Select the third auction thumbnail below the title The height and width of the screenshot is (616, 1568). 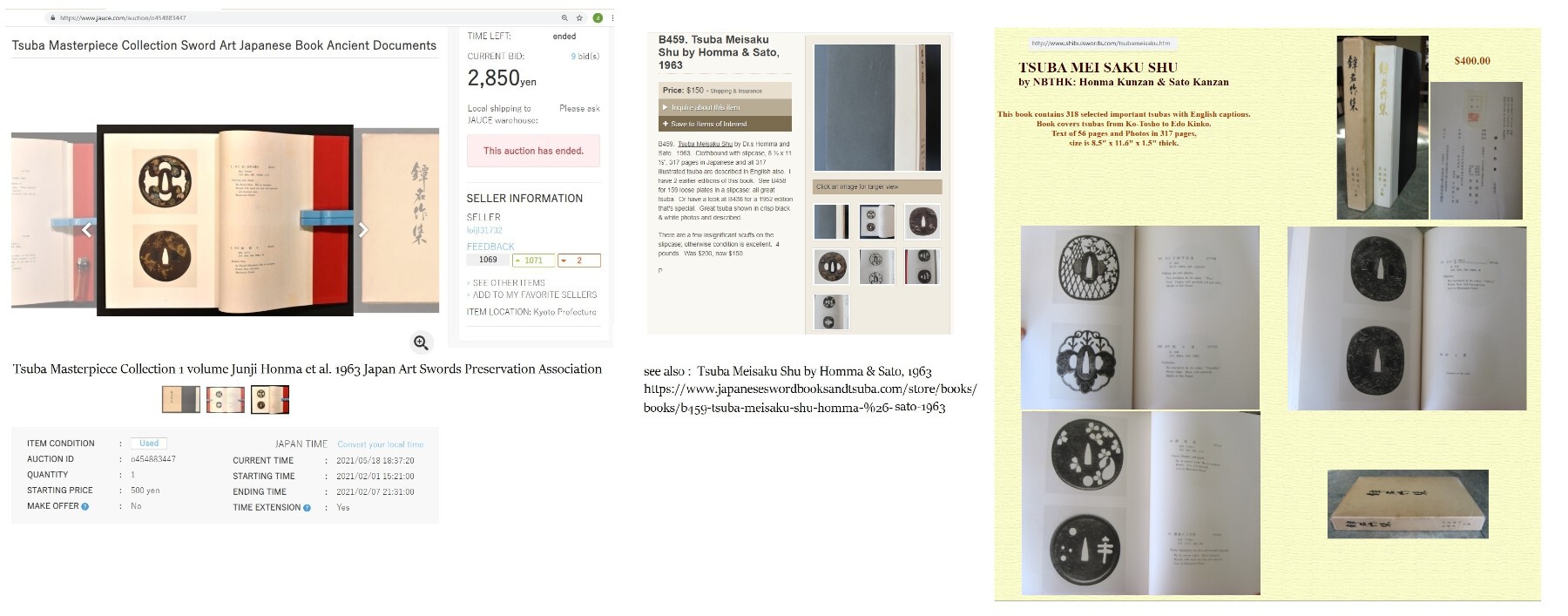pyautogui.click(x=270, y=400)
